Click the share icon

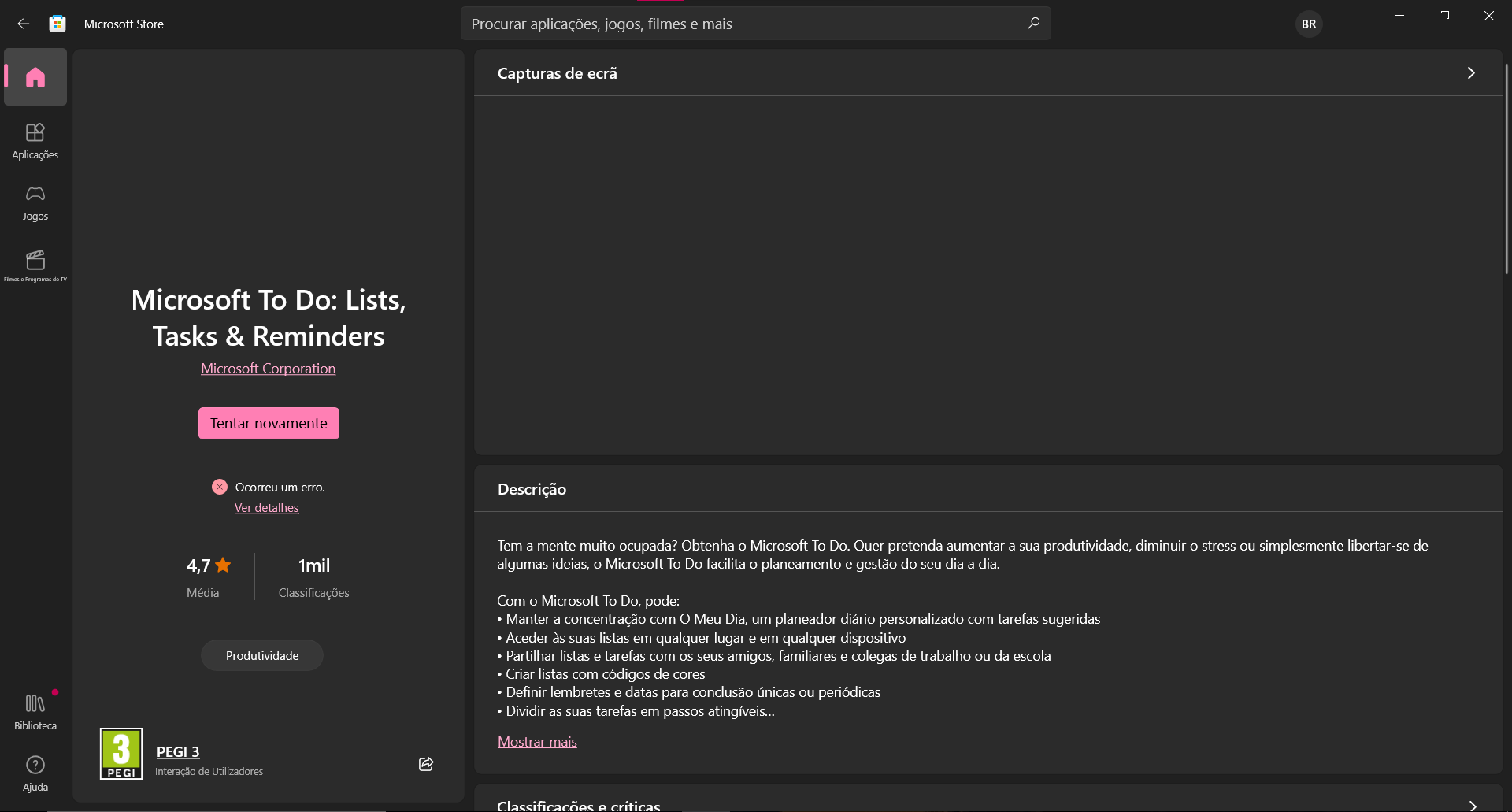click(x=426, y=764)
